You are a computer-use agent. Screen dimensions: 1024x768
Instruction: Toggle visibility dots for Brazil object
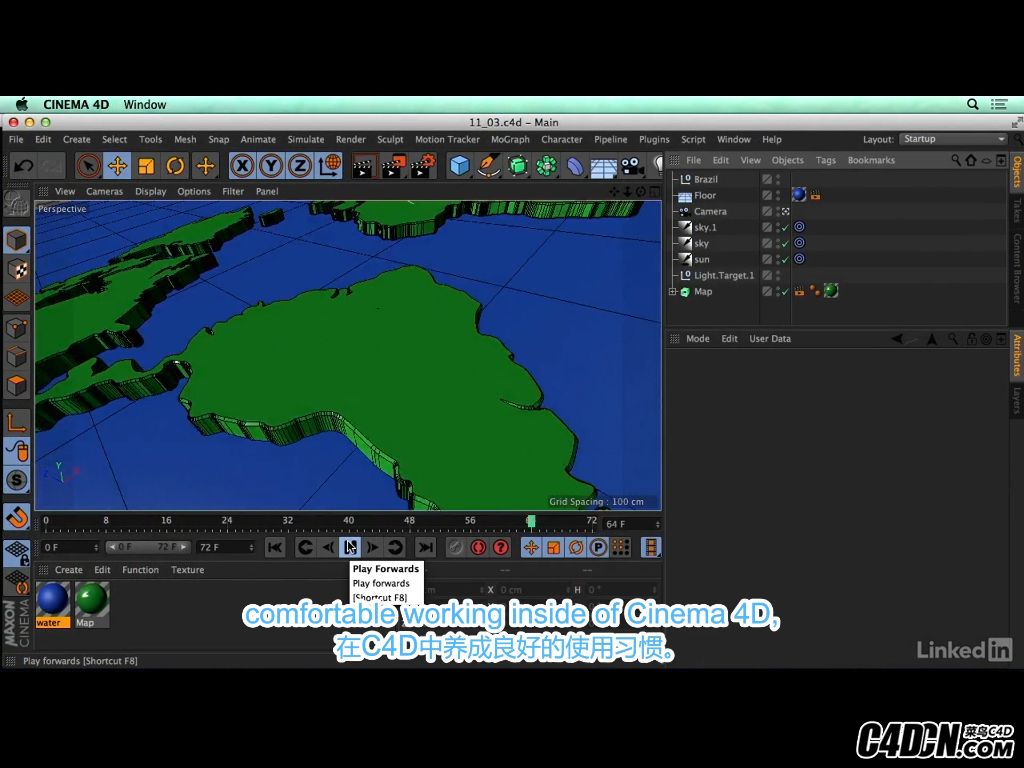click(x=778, y=179)
